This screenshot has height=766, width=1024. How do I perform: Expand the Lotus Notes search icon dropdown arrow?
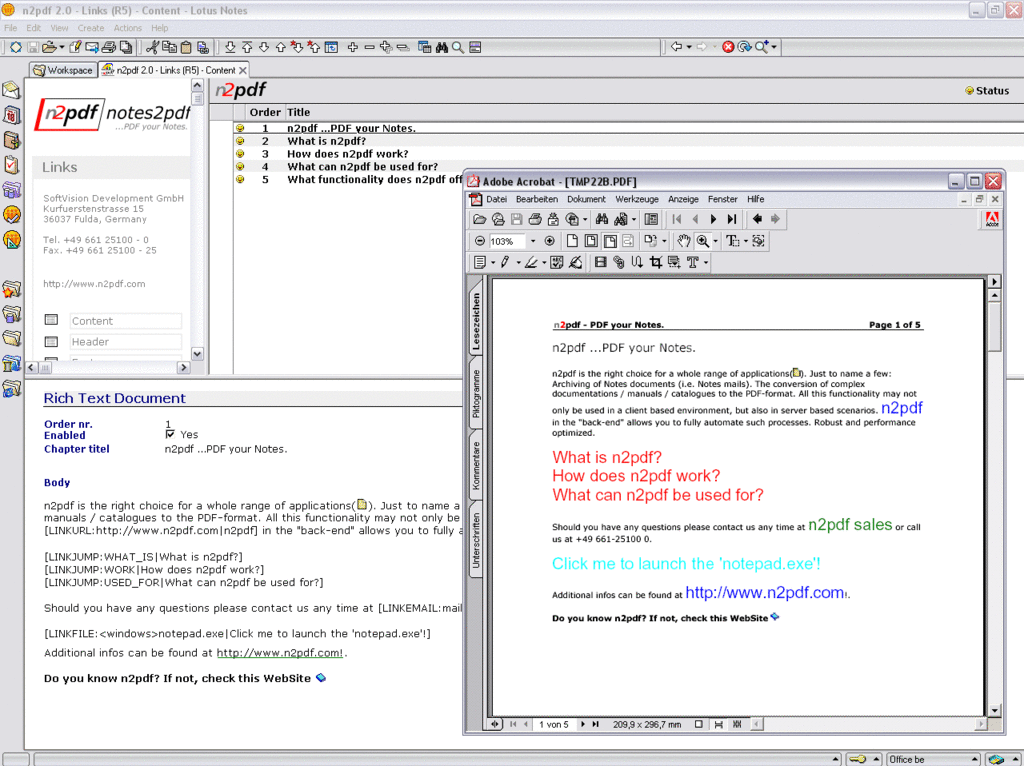(x=774, y=47)
